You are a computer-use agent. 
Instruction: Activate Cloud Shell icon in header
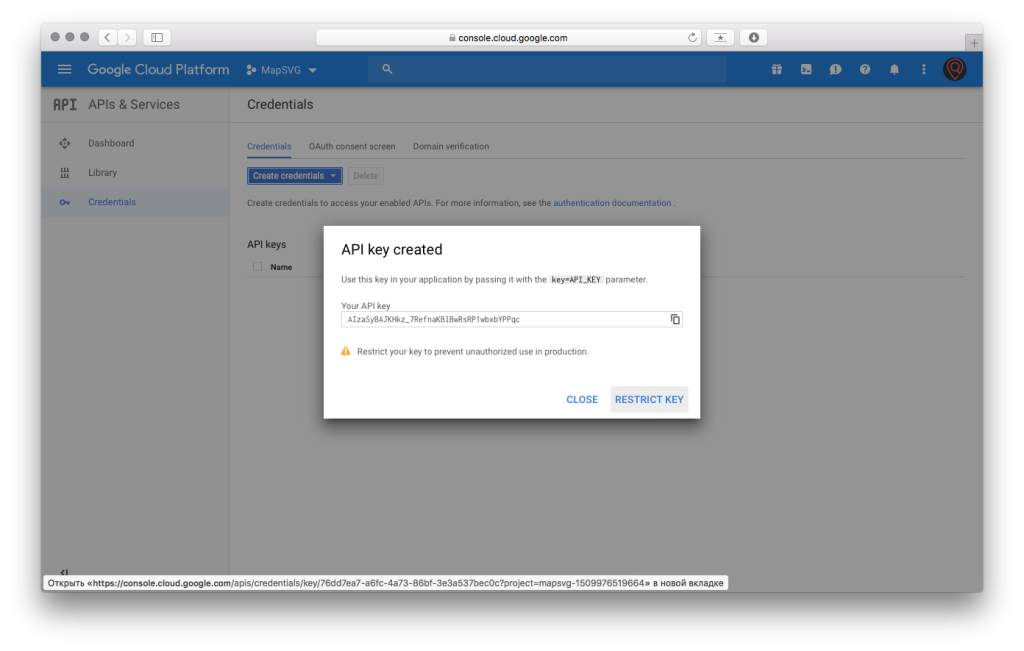pos(806,70)
